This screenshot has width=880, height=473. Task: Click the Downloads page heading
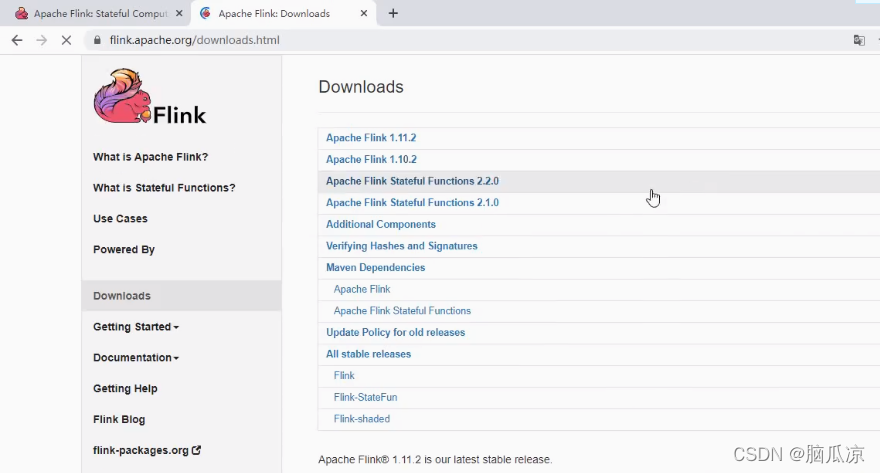tap(361, 87)
